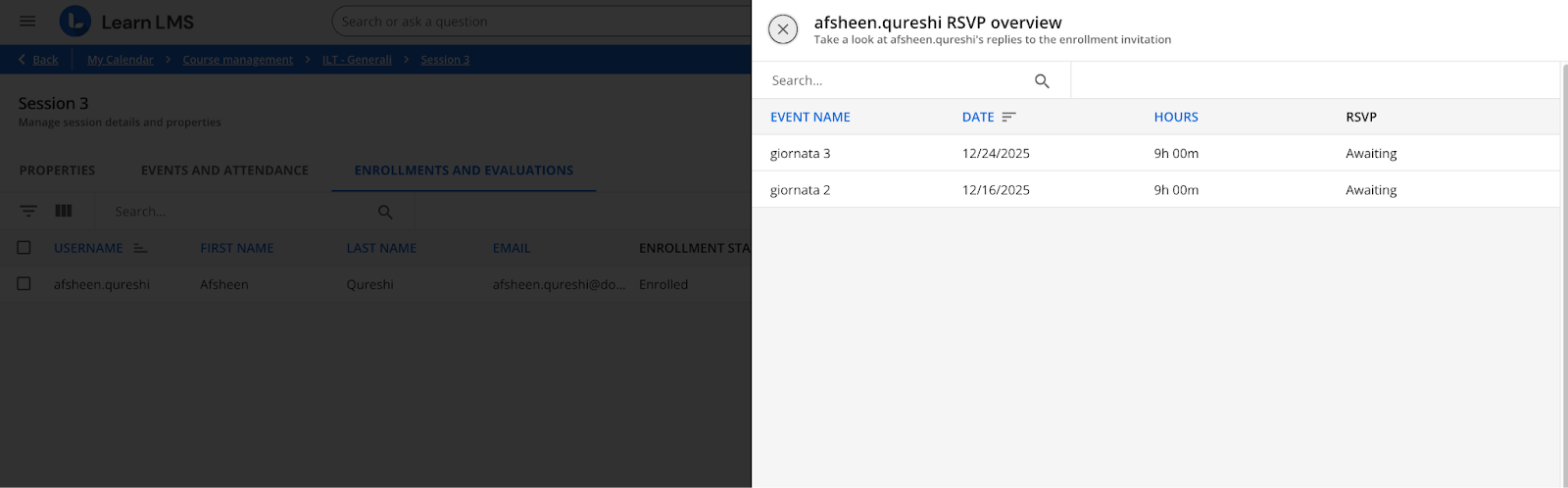Open Course management breadcrumb link
The width and height of the screenshot is (1568, 488).
point(237,60)
